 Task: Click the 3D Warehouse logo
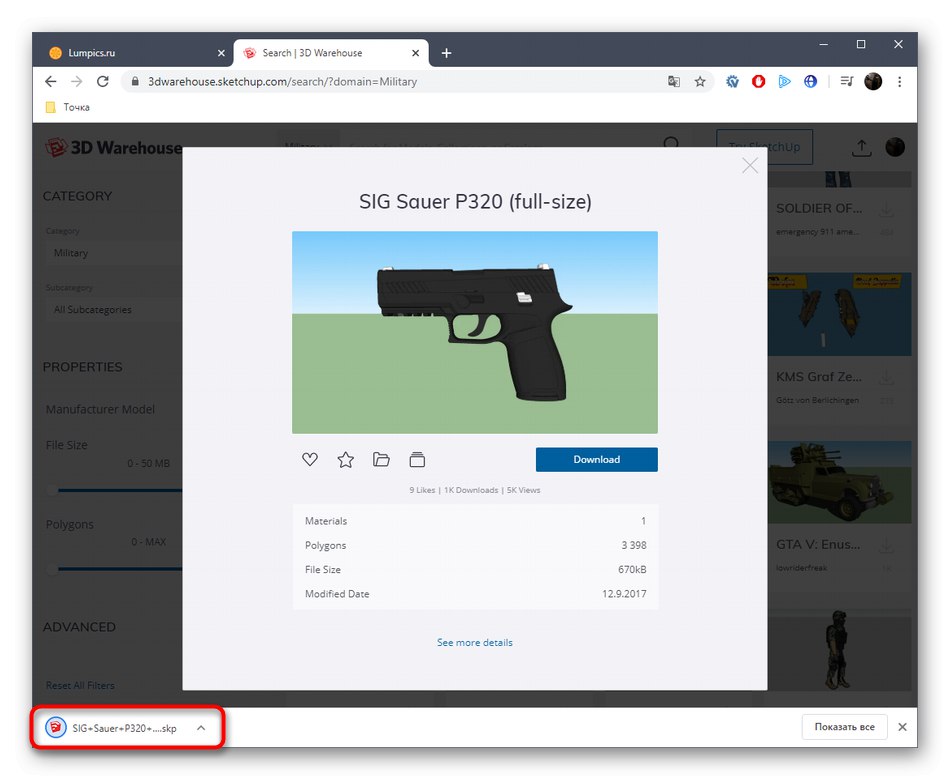click(113, 148)
